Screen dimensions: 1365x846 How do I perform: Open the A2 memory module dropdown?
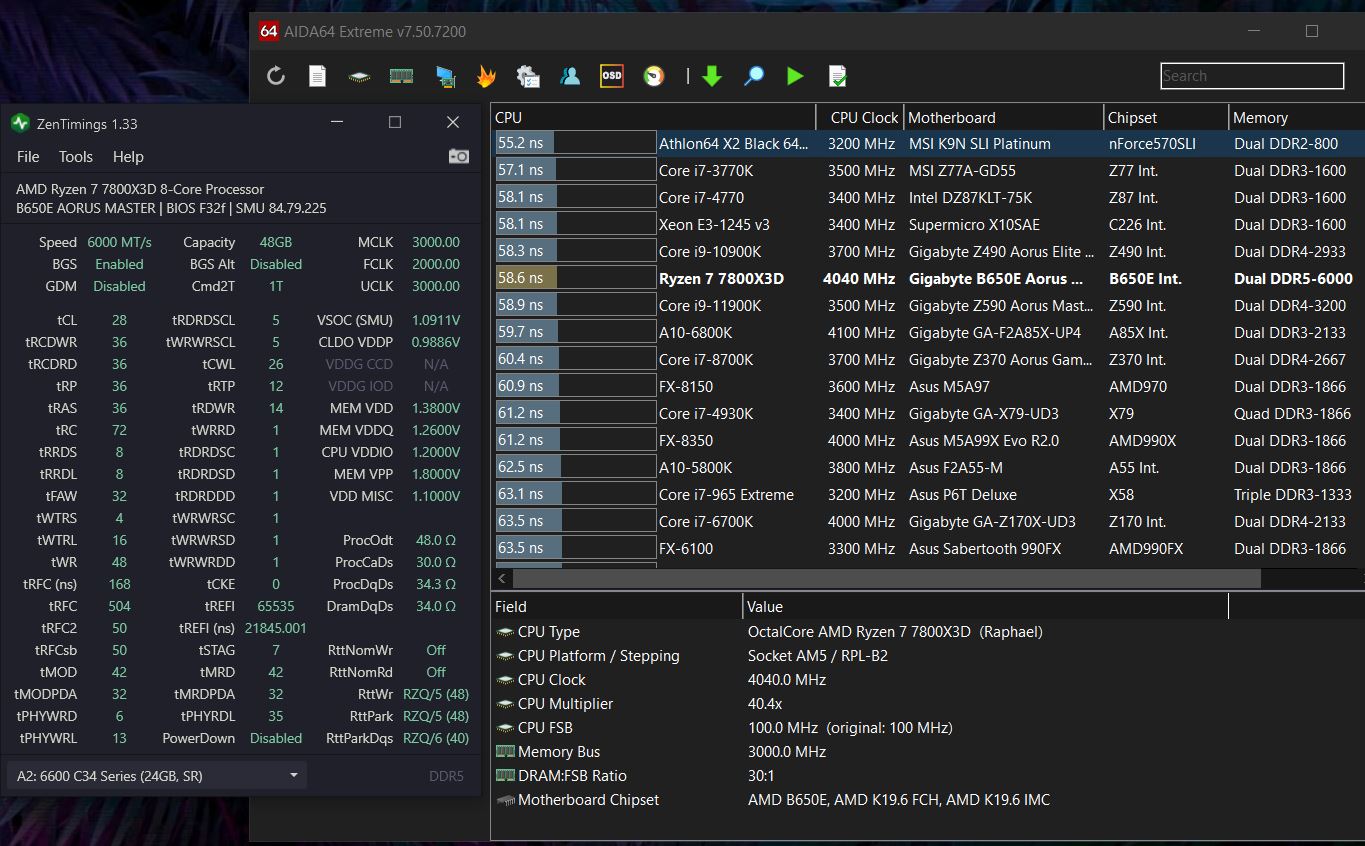point(156,776)
